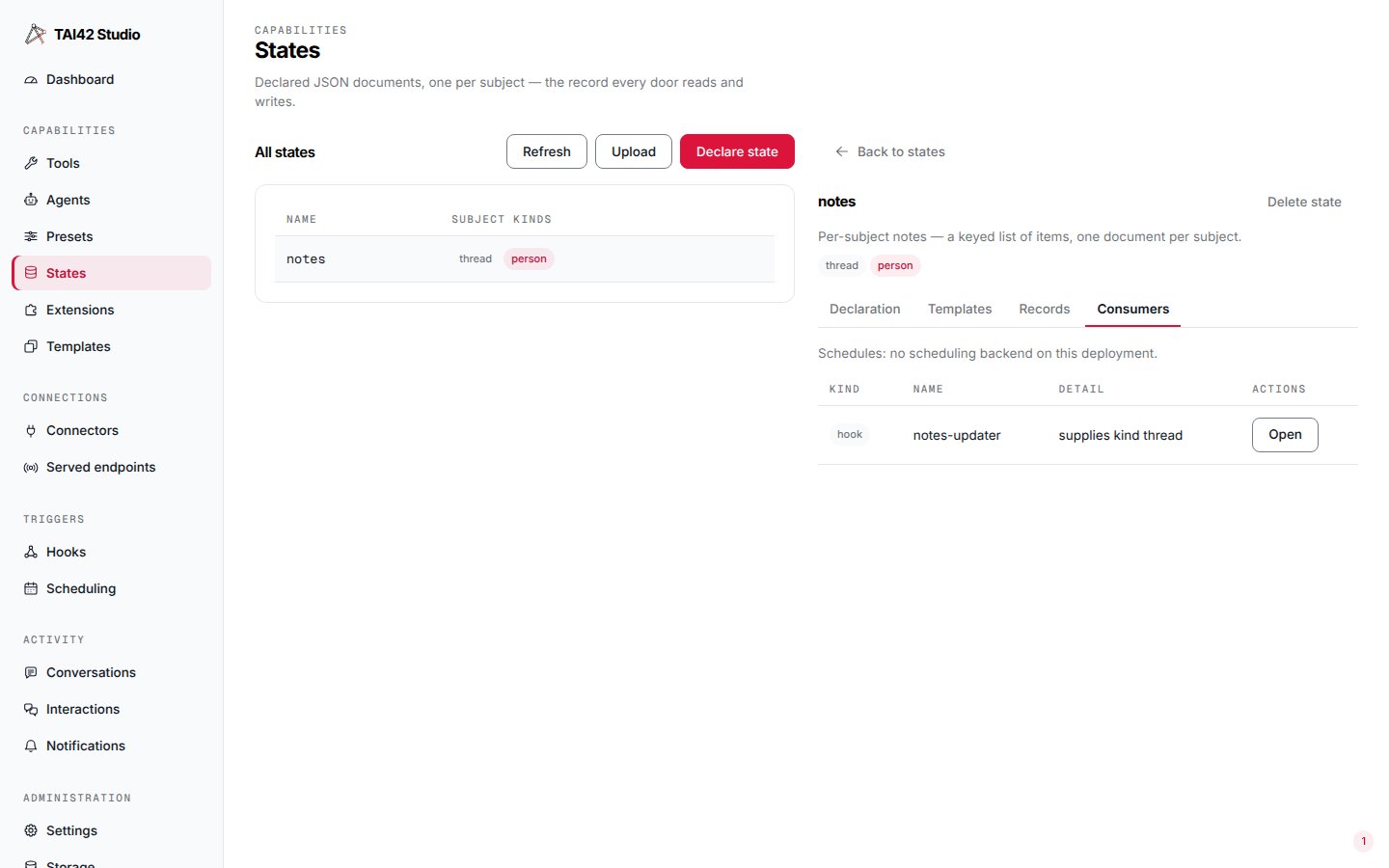This screenshot has height=868, width=1389.
Task: Navigate to Hooks
Action: pyautogui.click(x=111, y=553)
